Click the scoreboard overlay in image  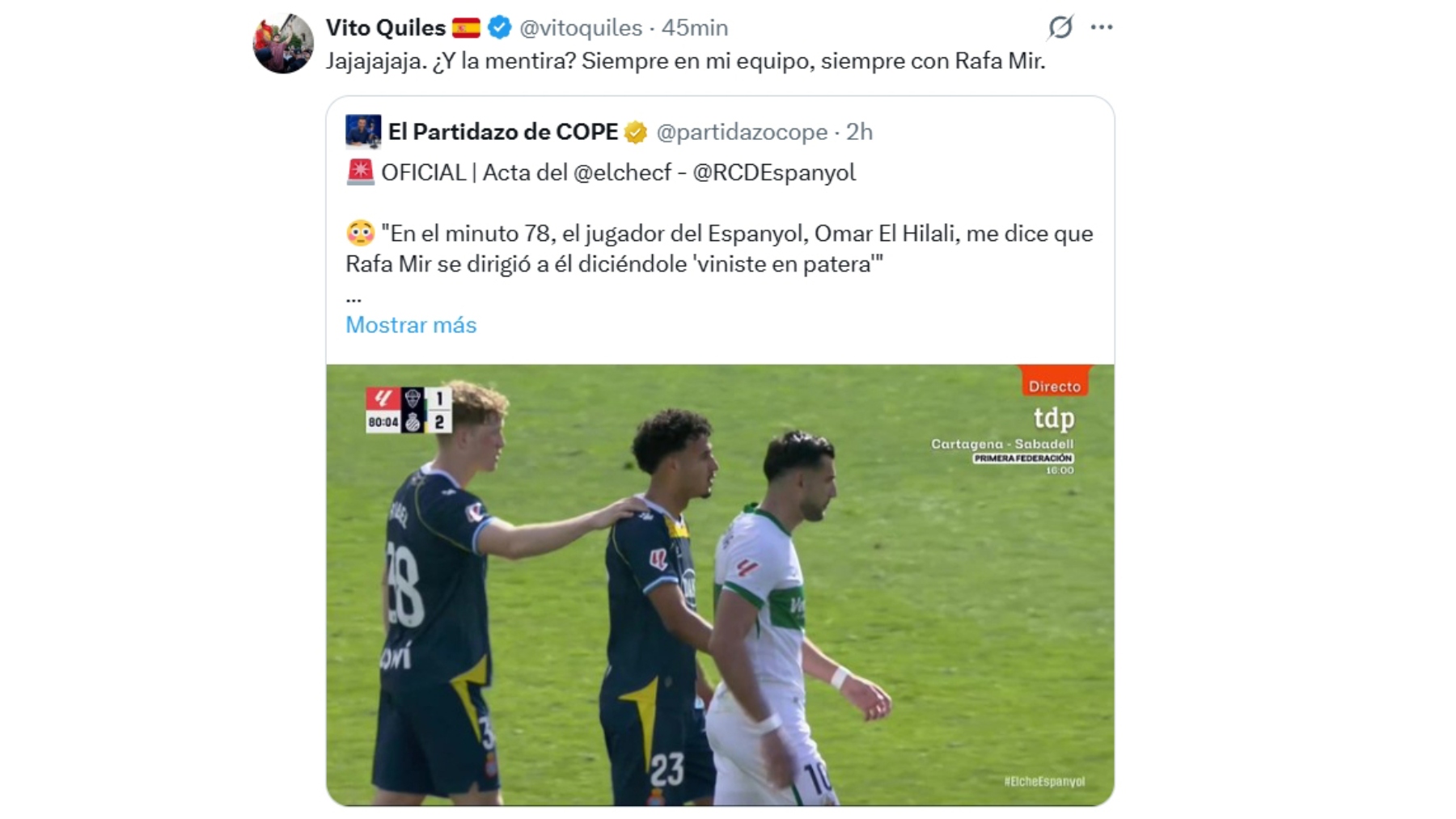[x=408, y=410]
